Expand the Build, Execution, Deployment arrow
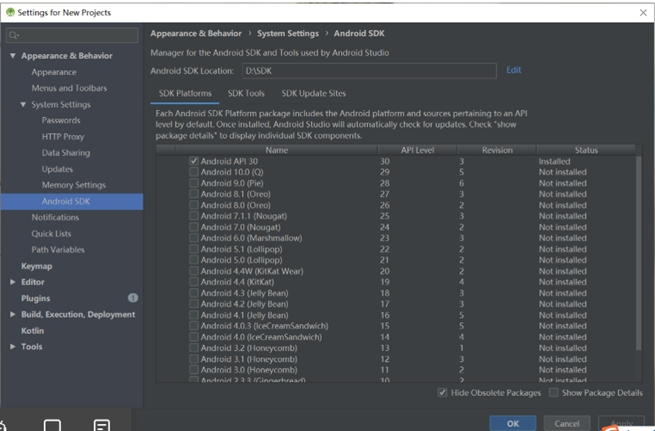This screenshot has width=655, height=431. (13, 314)
